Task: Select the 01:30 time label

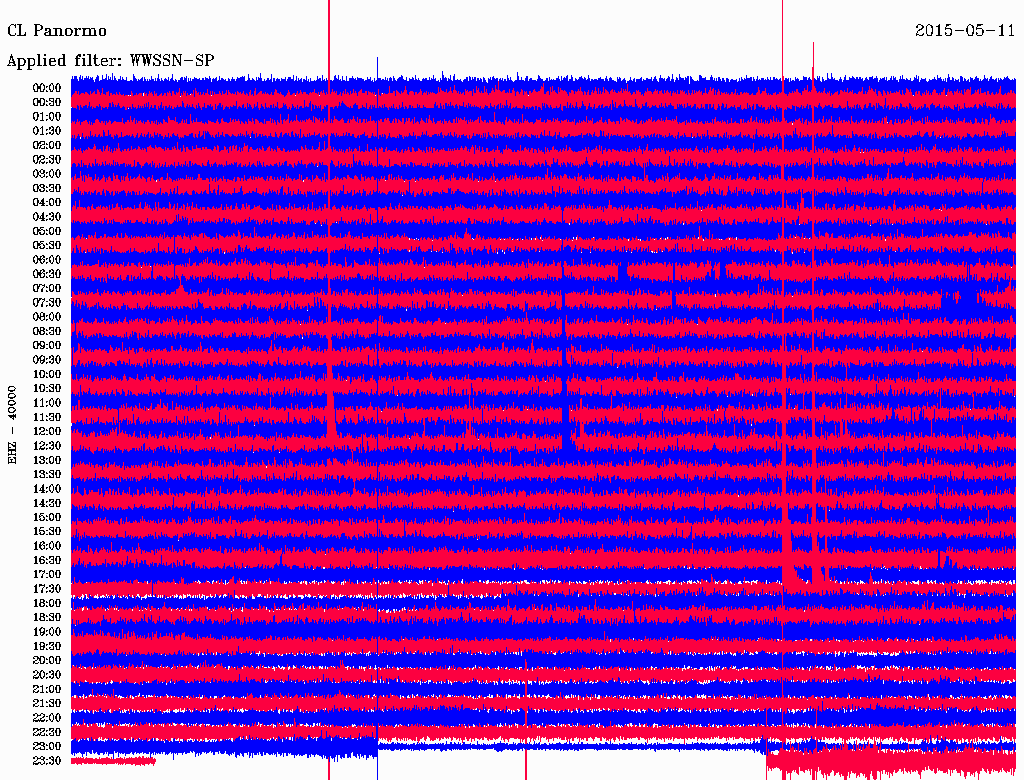Action: click(x=47, y=131)
